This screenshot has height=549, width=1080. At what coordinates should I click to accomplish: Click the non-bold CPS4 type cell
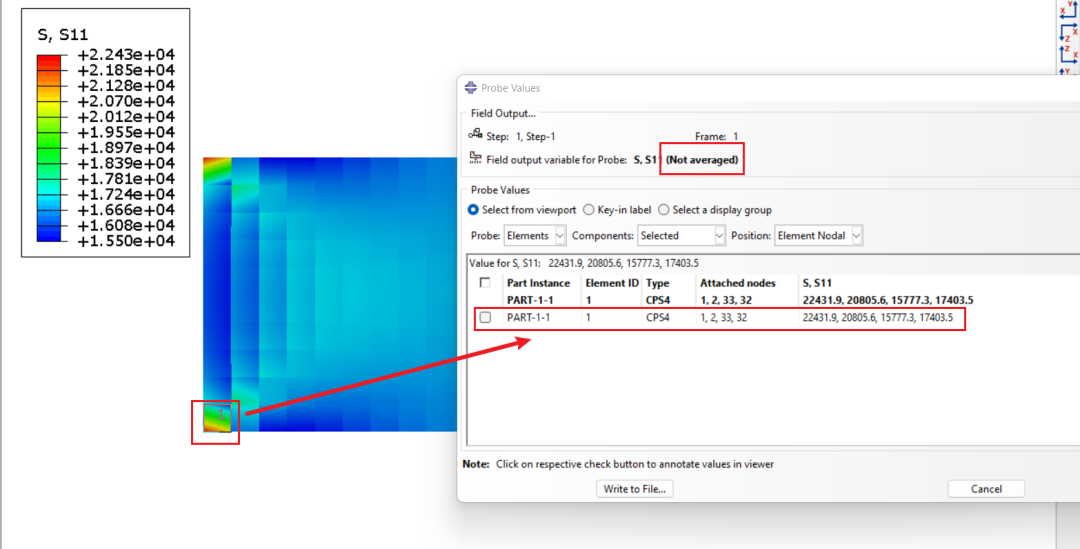click(x=658, y=318)
